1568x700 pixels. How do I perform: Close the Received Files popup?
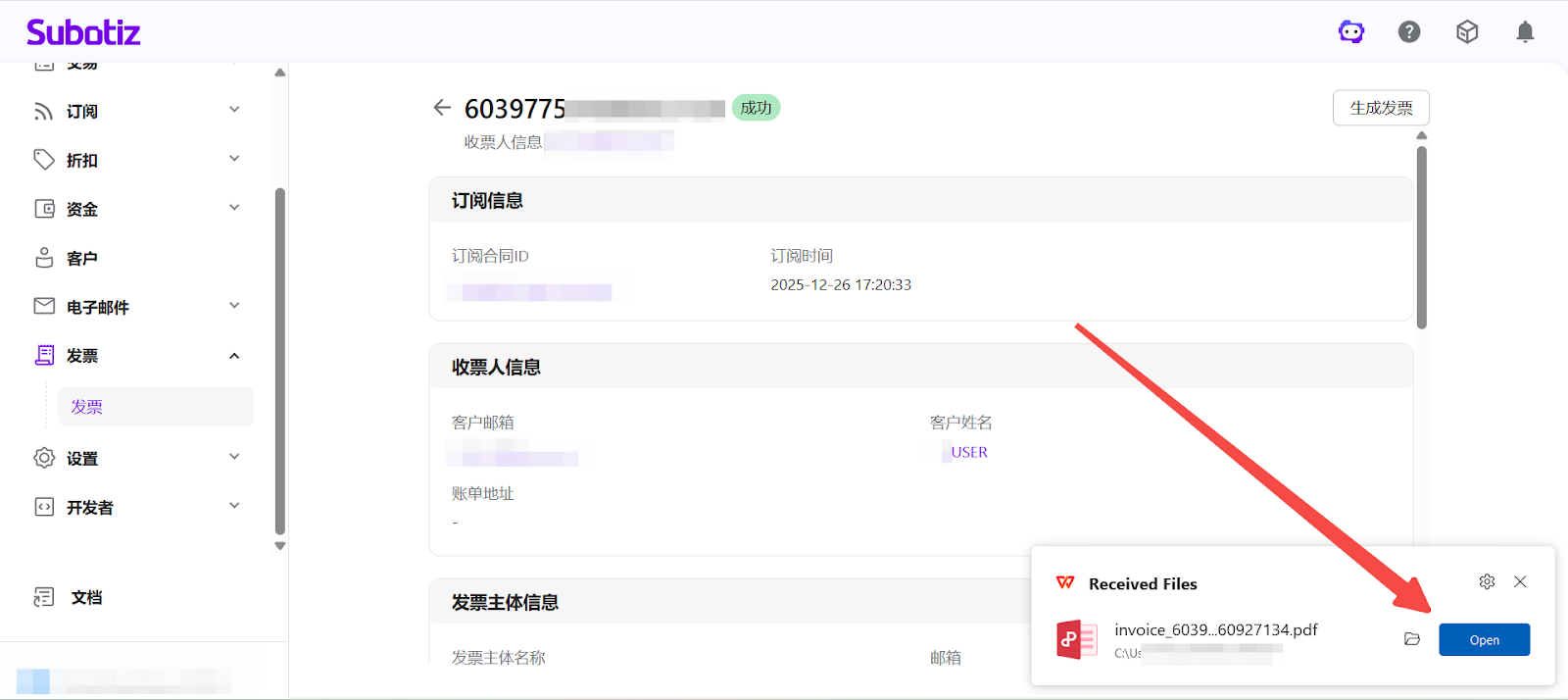(x=1520, y=582)
